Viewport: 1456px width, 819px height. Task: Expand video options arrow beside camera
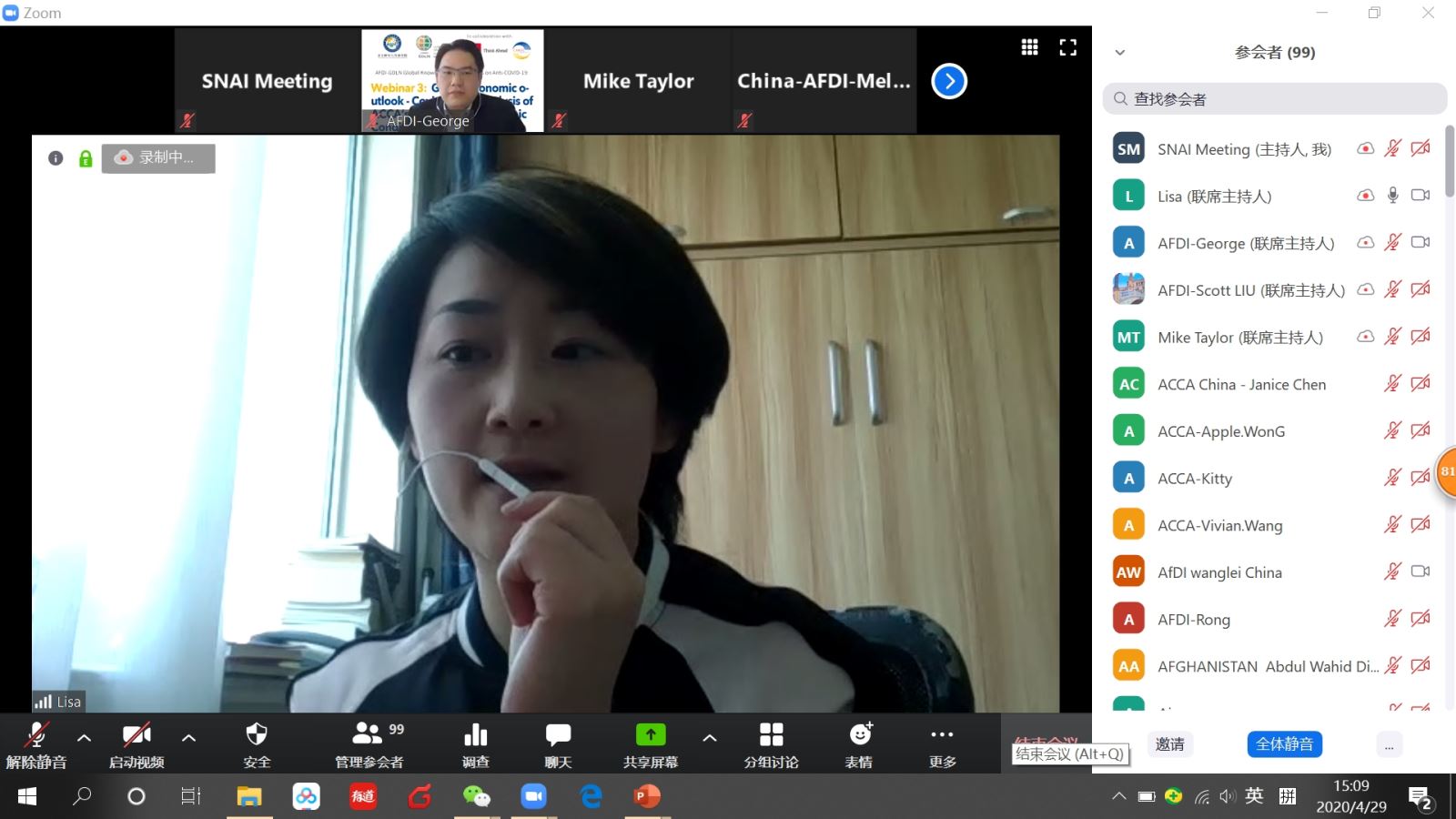tap(188, 738)
